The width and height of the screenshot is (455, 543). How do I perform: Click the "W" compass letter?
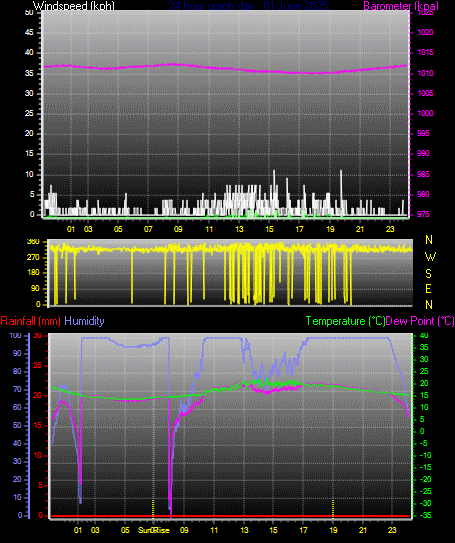(x=430, y=257)
